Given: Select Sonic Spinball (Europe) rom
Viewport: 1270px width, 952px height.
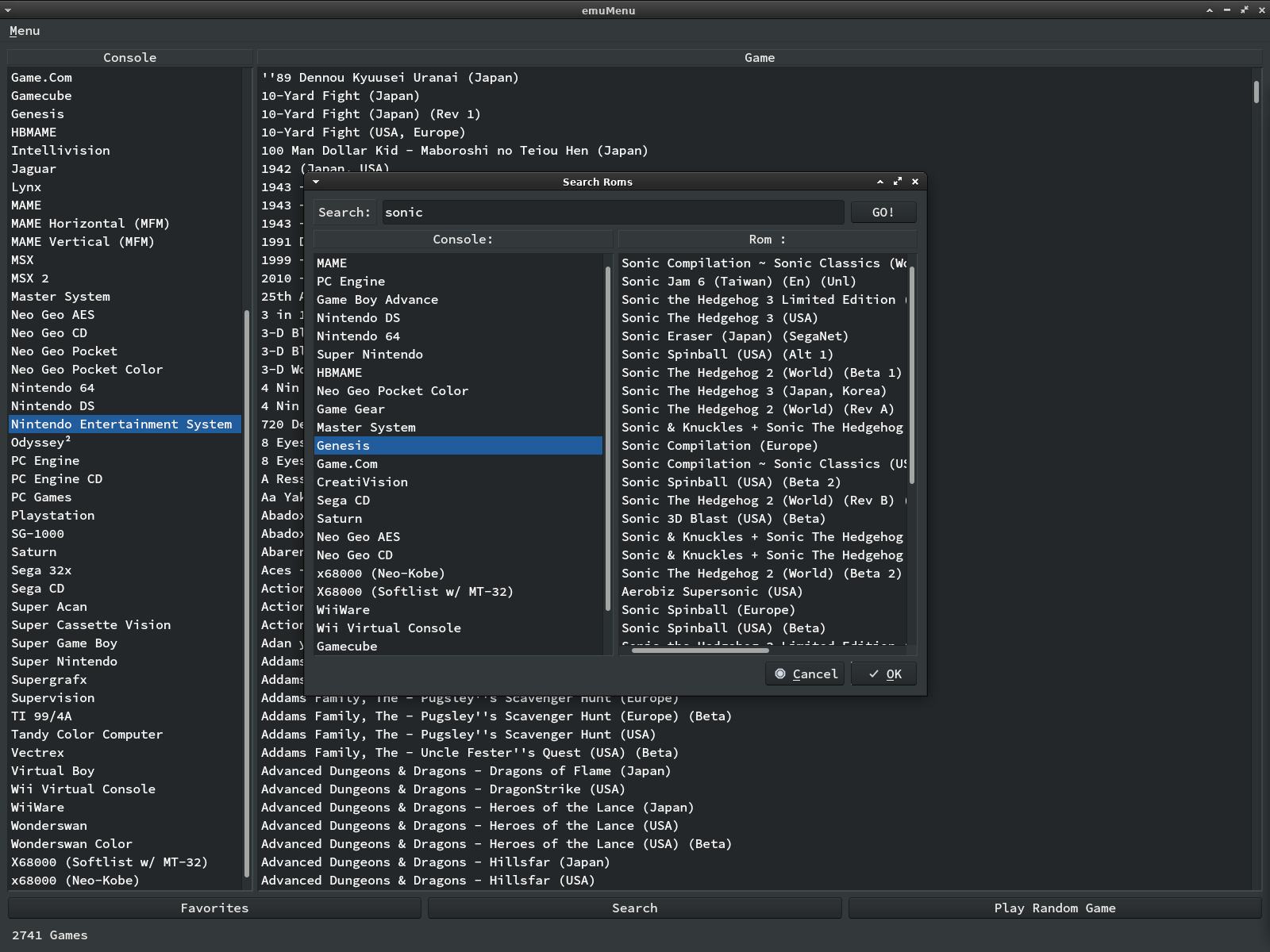Looking at the screenshot, I should pyautogui.click(x=763, y=610).
